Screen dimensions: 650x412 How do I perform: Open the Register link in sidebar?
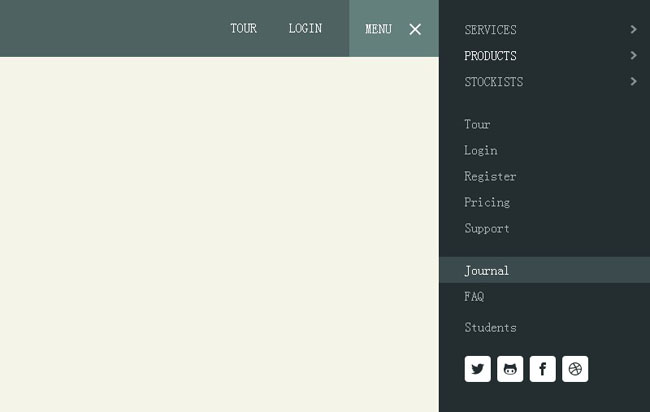(490, 176)
